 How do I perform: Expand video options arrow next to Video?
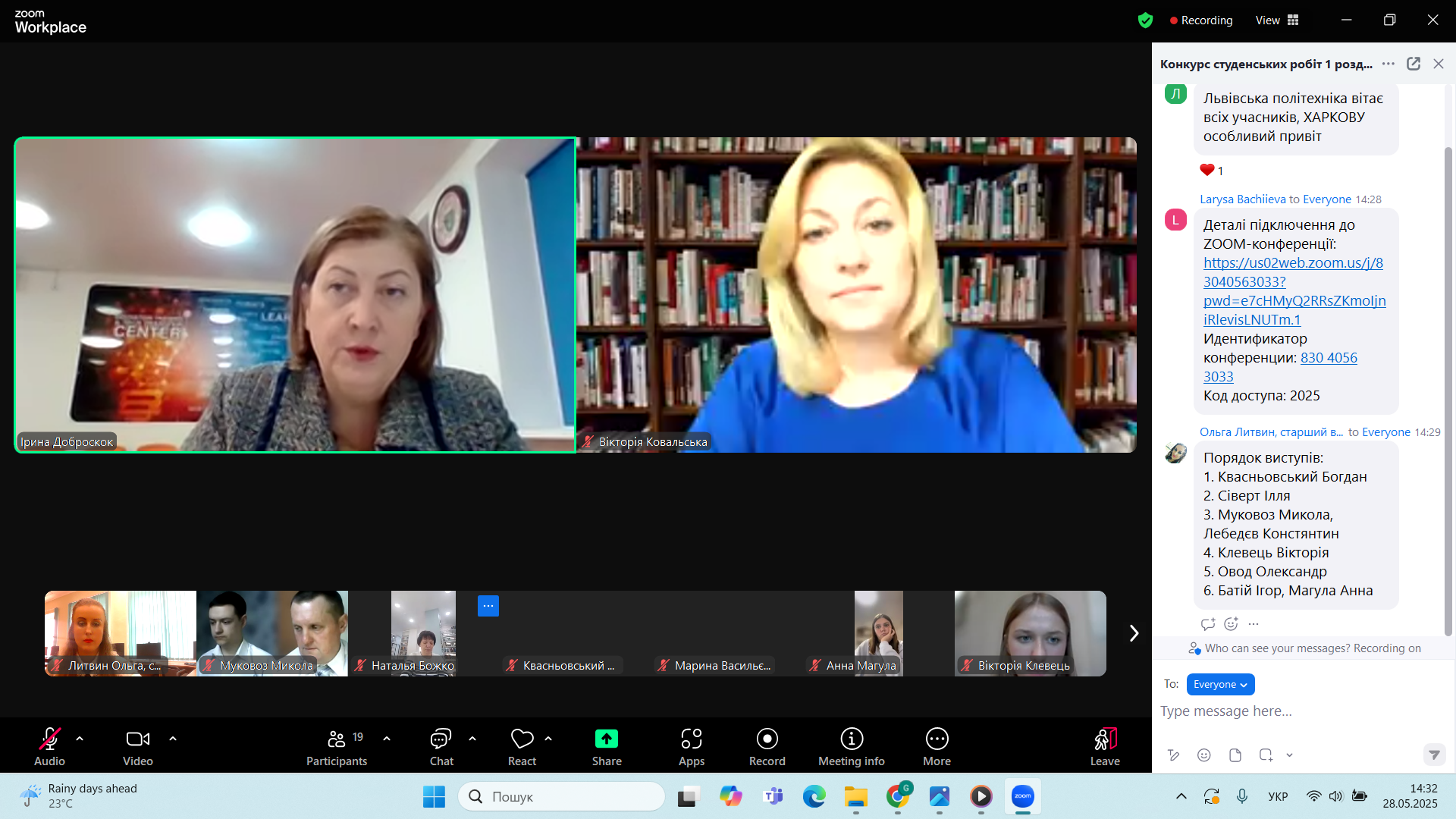coord(173,739)
